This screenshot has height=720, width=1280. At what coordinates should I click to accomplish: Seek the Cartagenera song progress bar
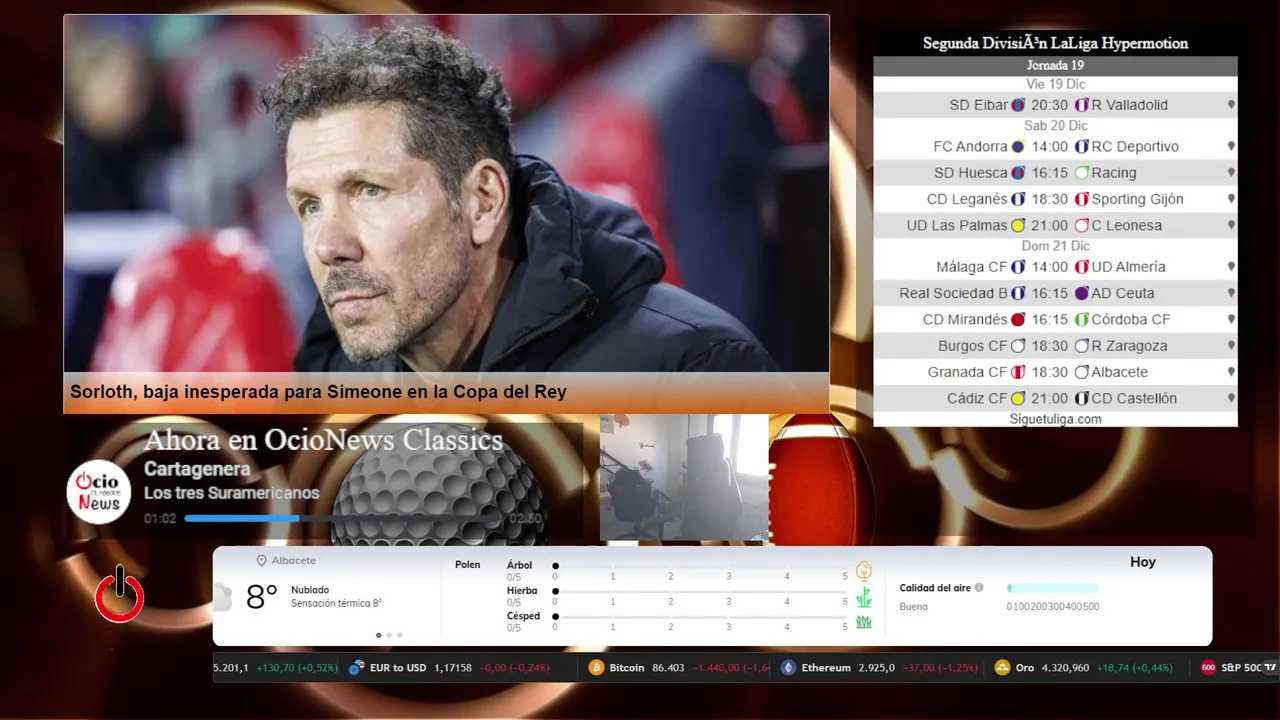(x=344, y=519)
